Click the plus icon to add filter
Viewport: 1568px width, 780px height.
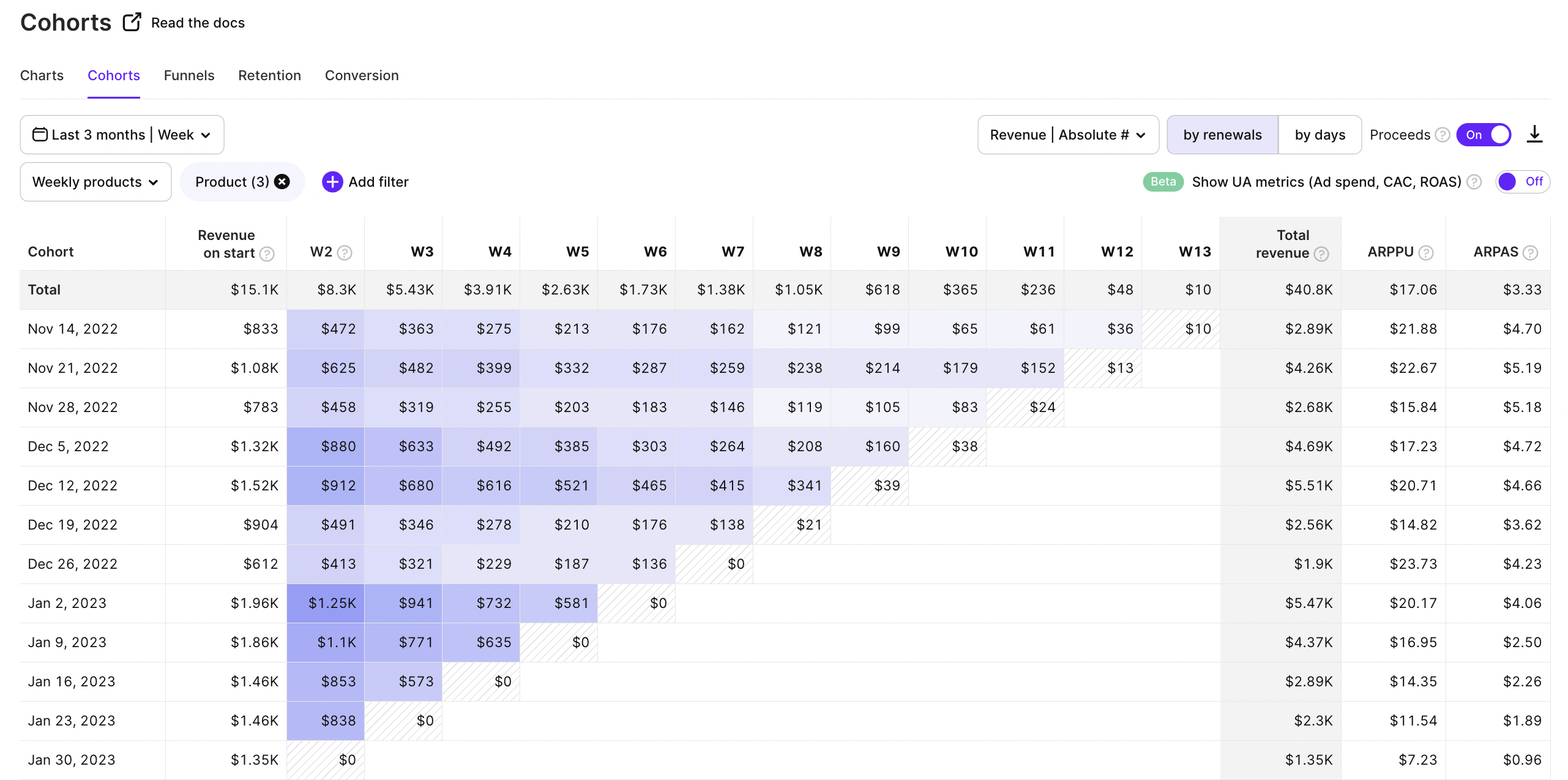coord(332,182)
